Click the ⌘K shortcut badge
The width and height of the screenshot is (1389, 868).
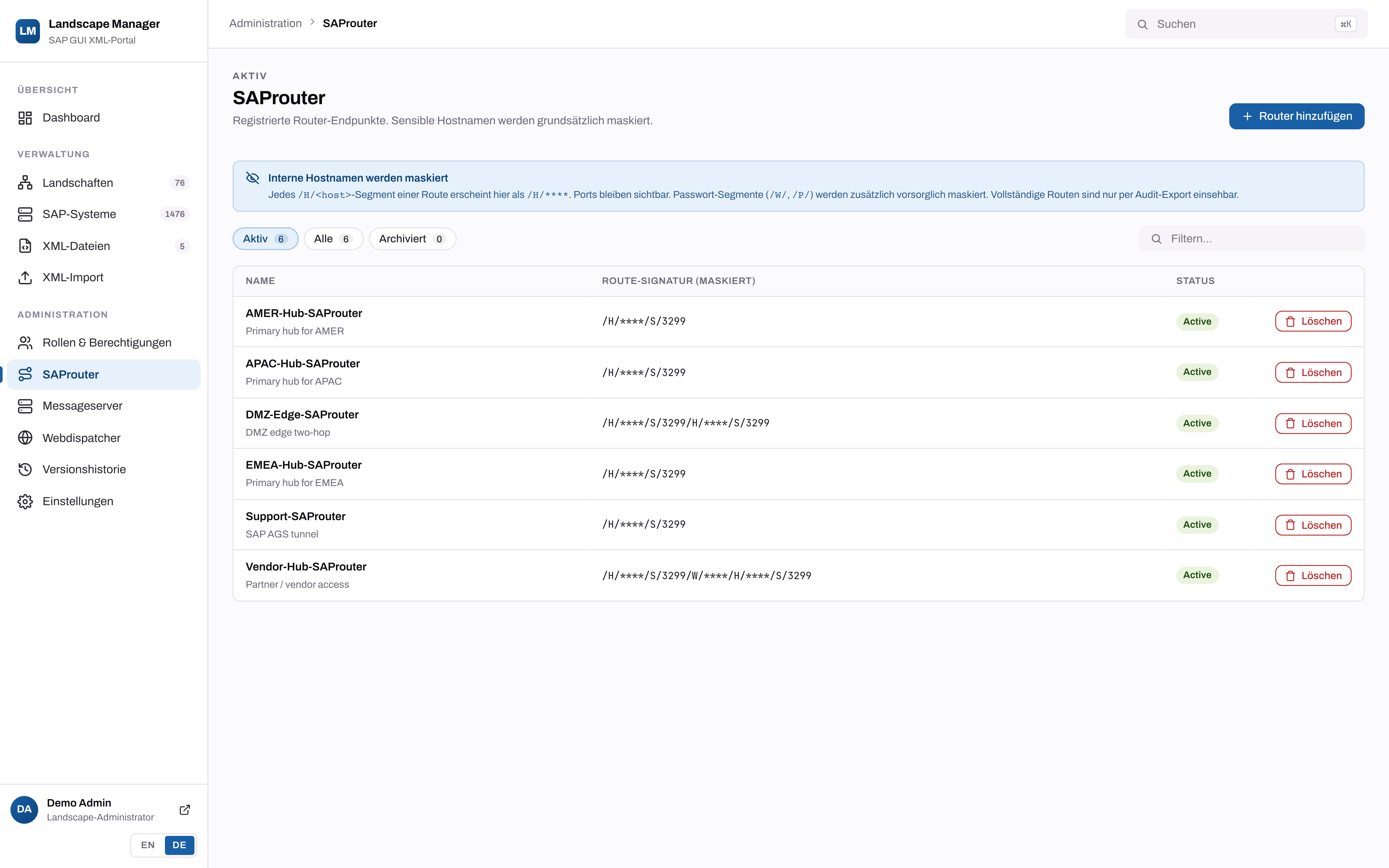click(x=1345, y=24)
